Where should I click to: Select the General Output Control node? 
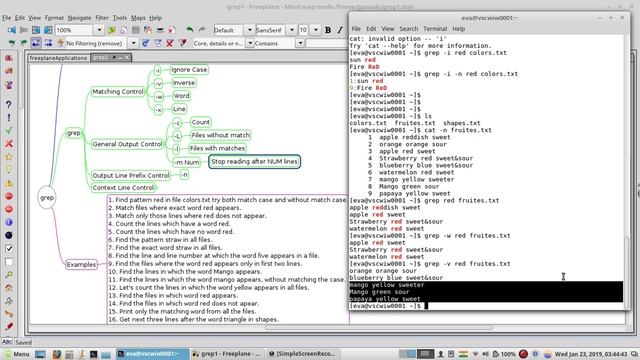click(x=127, y=144)
